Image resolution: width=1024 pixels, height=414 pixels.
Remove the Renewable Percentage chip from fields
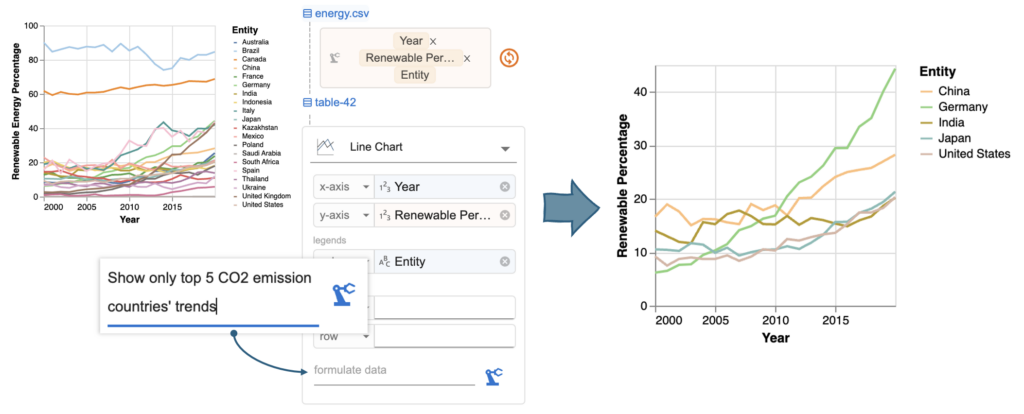click(467, 58)
